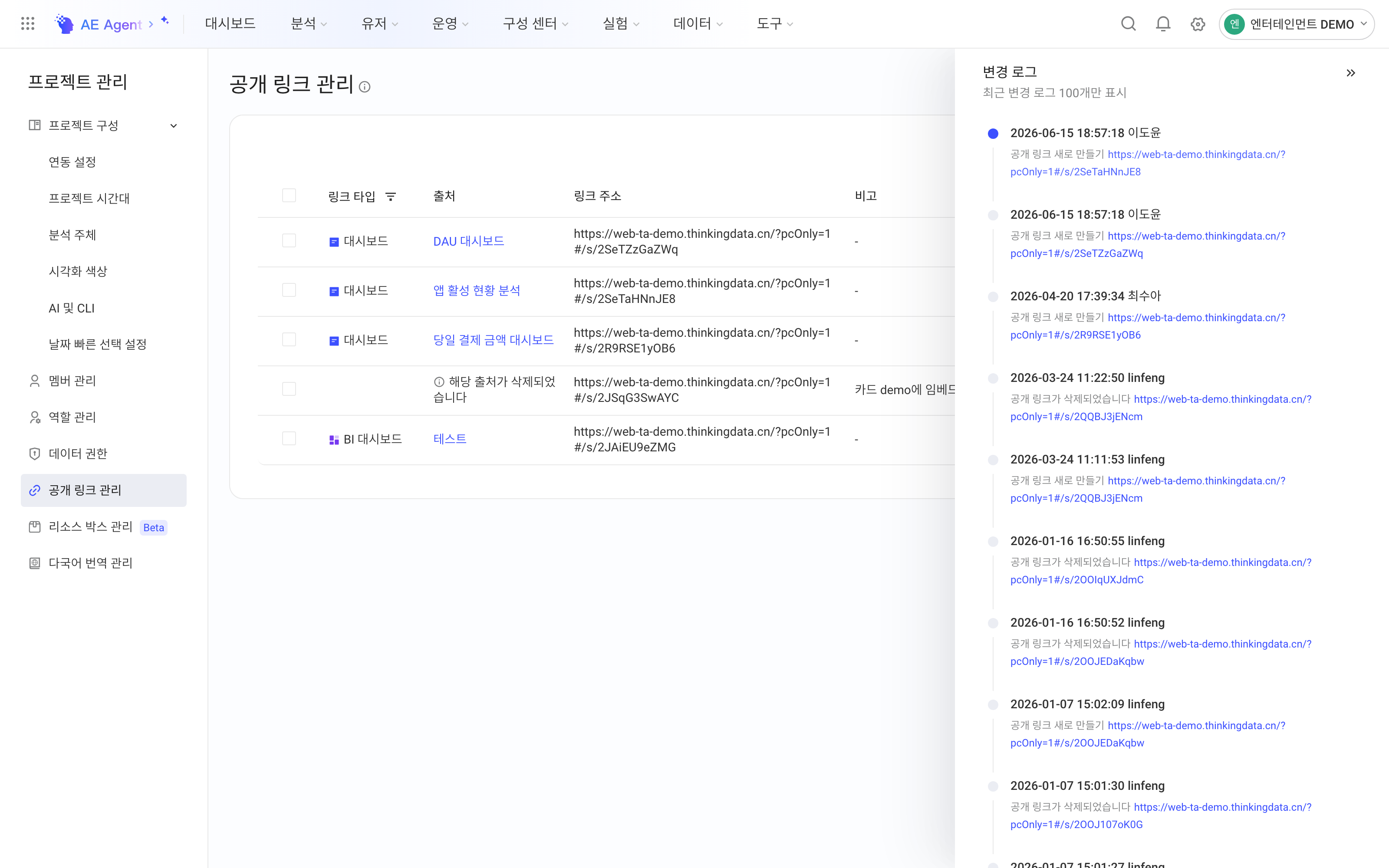Click the info icon beside 공개 링크 관리 title
1389x868 pixels.
coord(365,87)
